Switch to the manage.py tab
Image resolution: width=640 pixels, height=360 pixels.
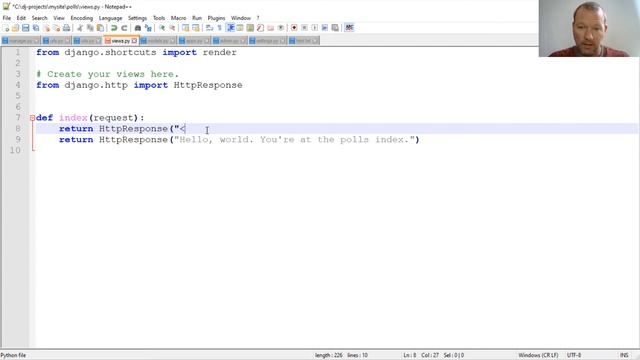20,41
